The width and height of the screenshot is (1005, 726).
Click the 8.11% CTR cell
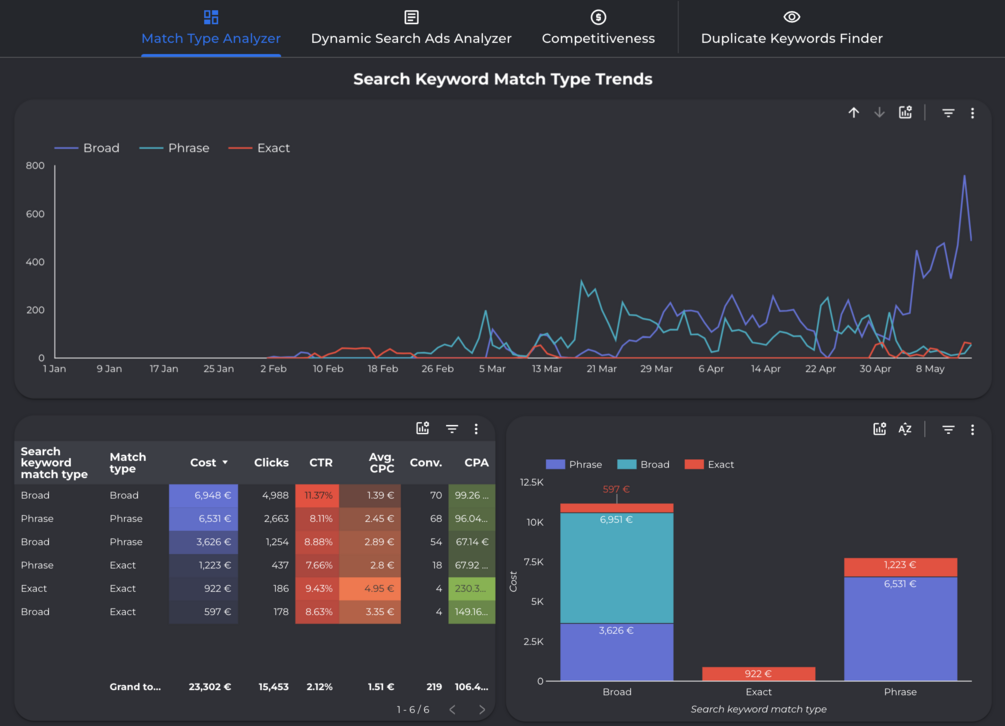point(317,518)
